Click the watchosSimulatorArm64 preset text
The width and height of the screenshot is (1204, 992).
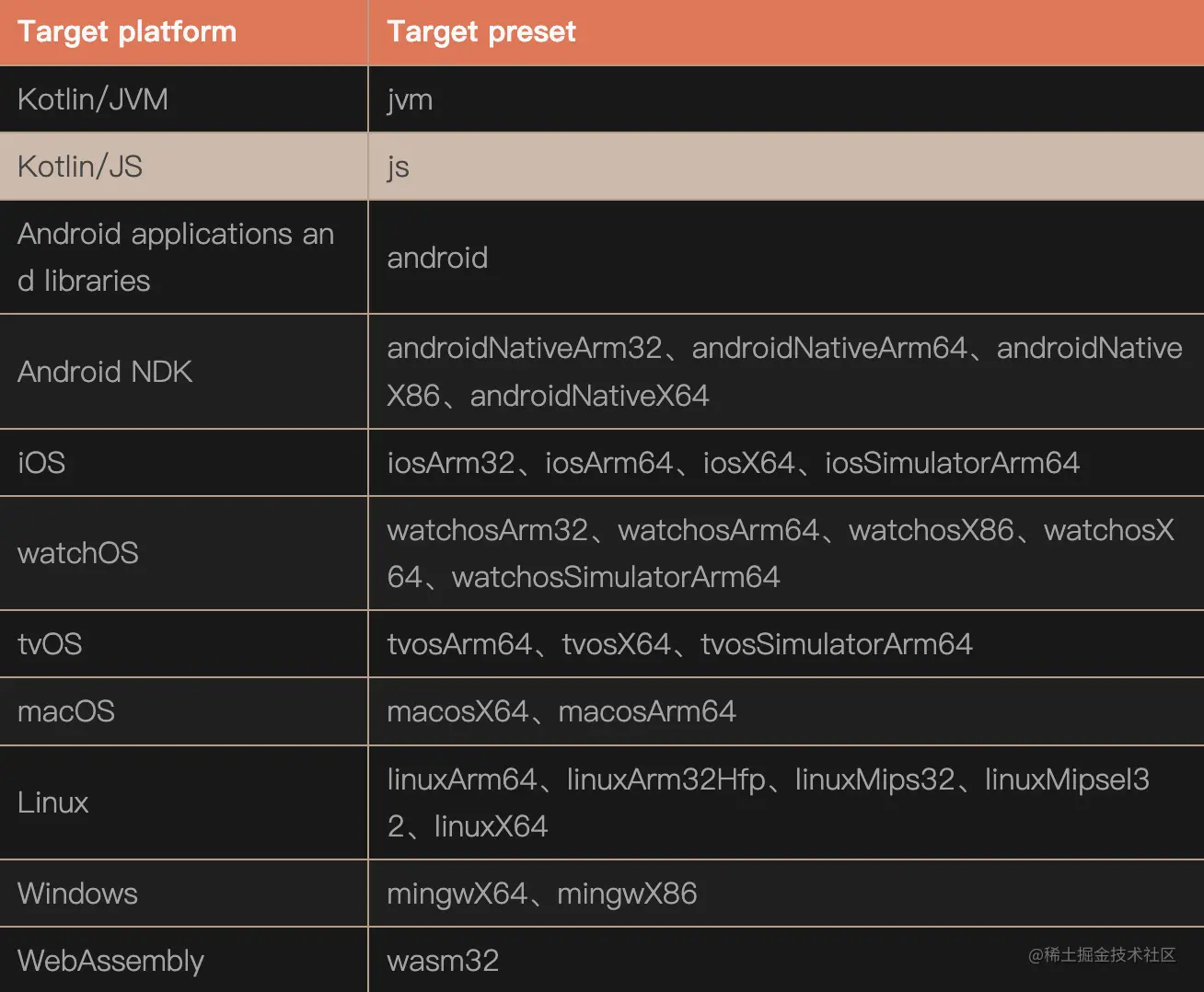[616, 577]
